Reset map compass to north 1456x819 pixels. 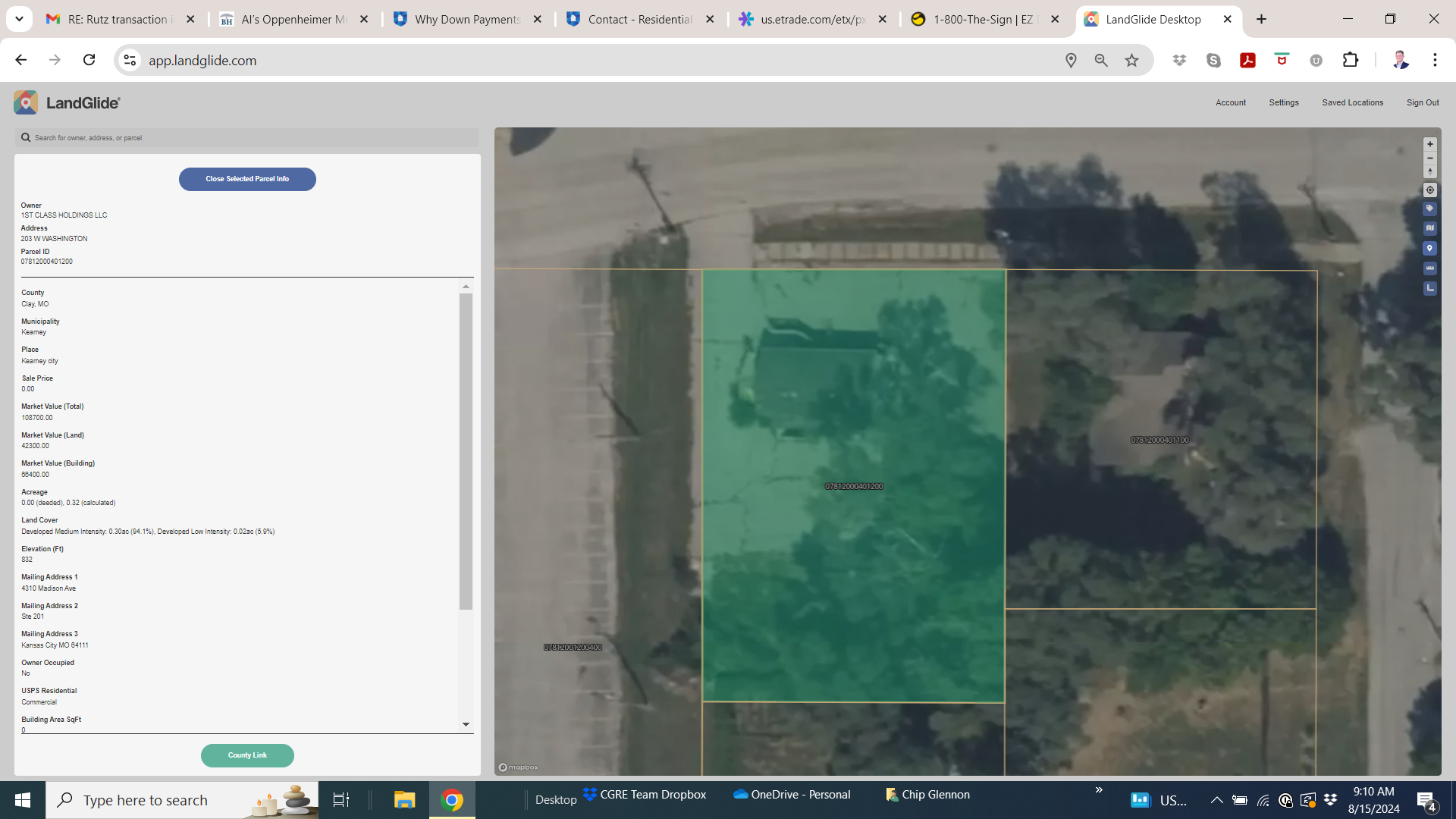tap(1429, 171)
